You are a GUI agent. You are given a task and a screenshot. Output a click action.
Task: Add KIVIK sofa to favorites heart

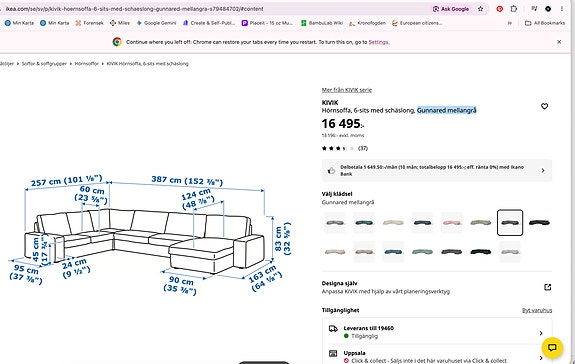[x=544, y=106]
